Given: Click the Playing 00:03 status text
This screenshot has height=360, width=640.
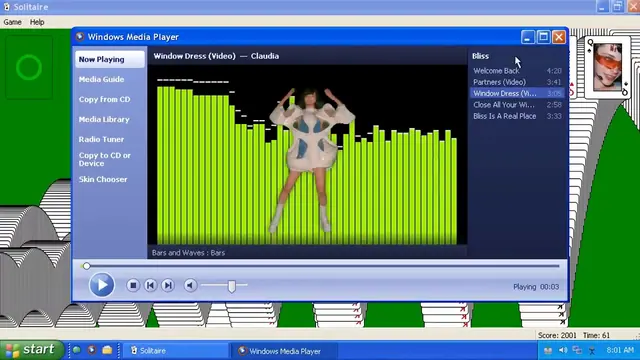Looking at the screenshot, I should point(536,287).
